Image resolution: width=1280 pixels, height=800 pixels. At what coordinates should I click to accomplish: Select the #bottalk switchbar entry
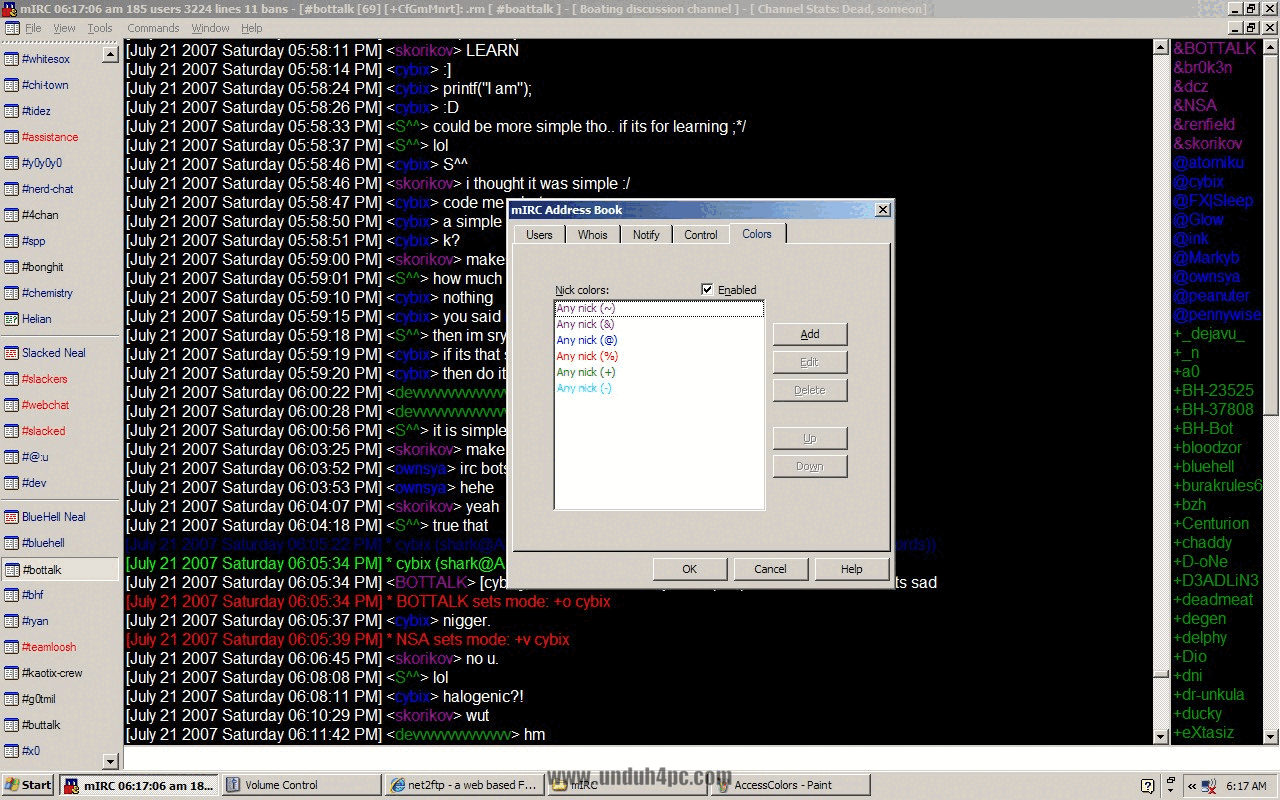pyautogui.click(x=60, y=569)
